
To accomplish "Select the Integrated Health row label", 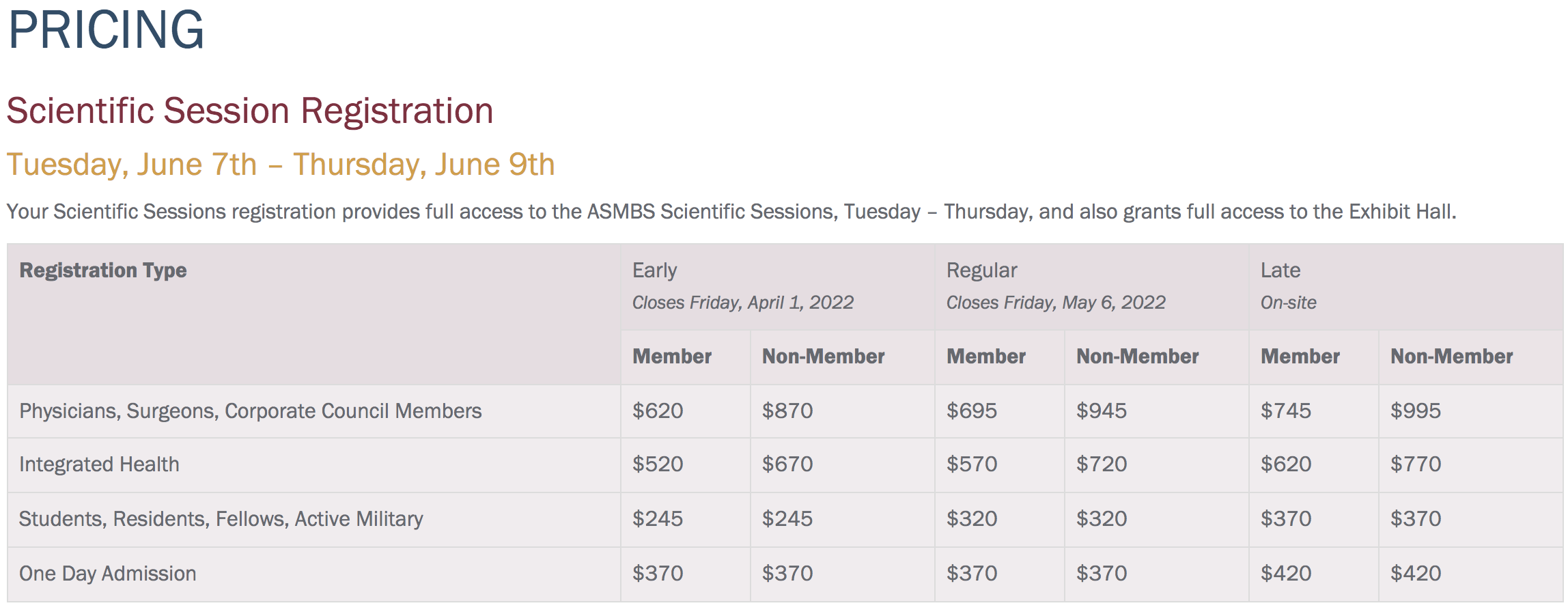I will (99, 464).
